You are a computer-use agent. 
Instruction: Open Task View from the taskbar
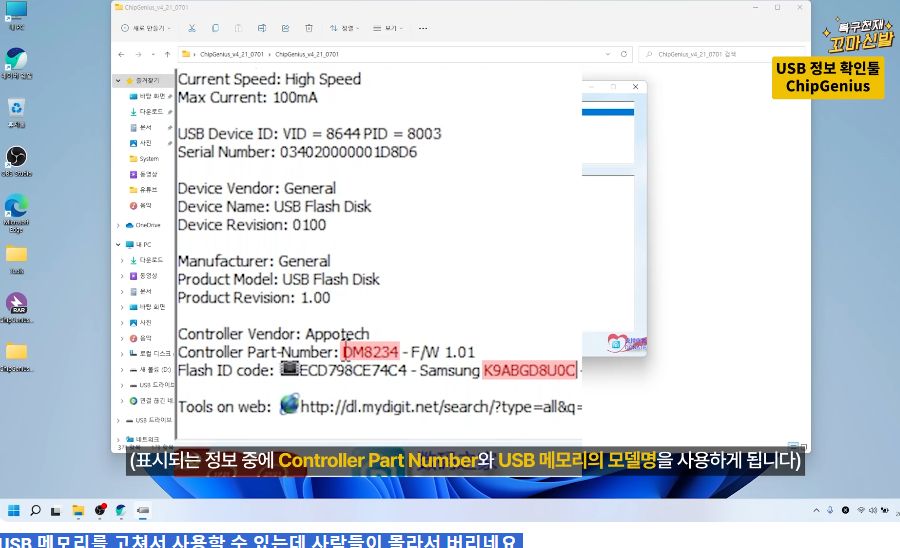pos(56,510)
